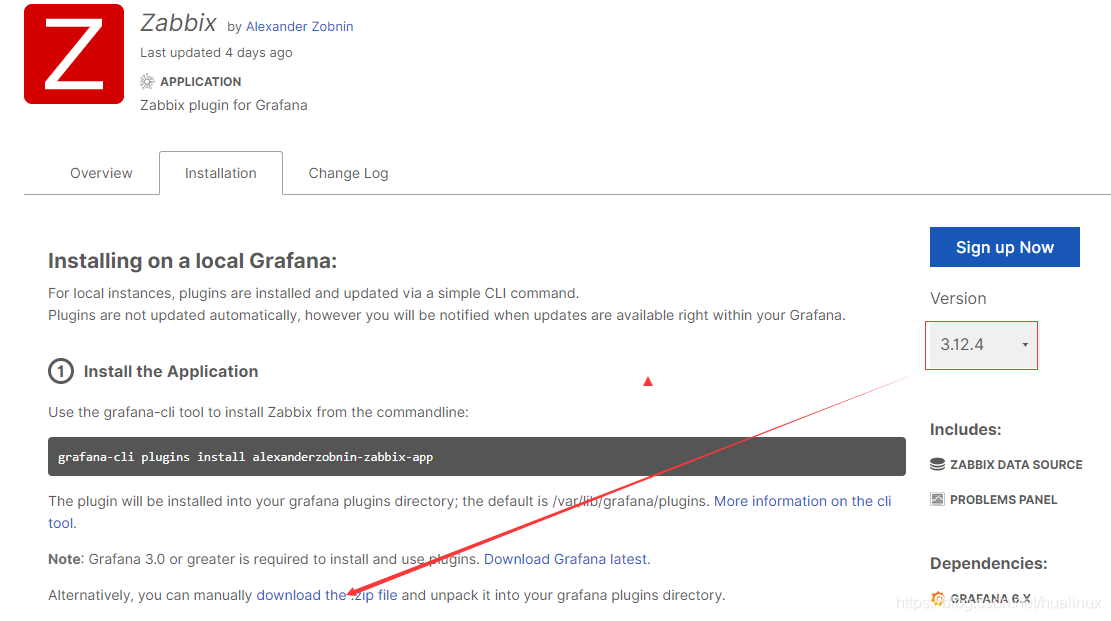This screenshot has width=1111, height=621.
Task: Click the Zabbix plugin title text
Action: pyautogui.click(x=178, y=23)
